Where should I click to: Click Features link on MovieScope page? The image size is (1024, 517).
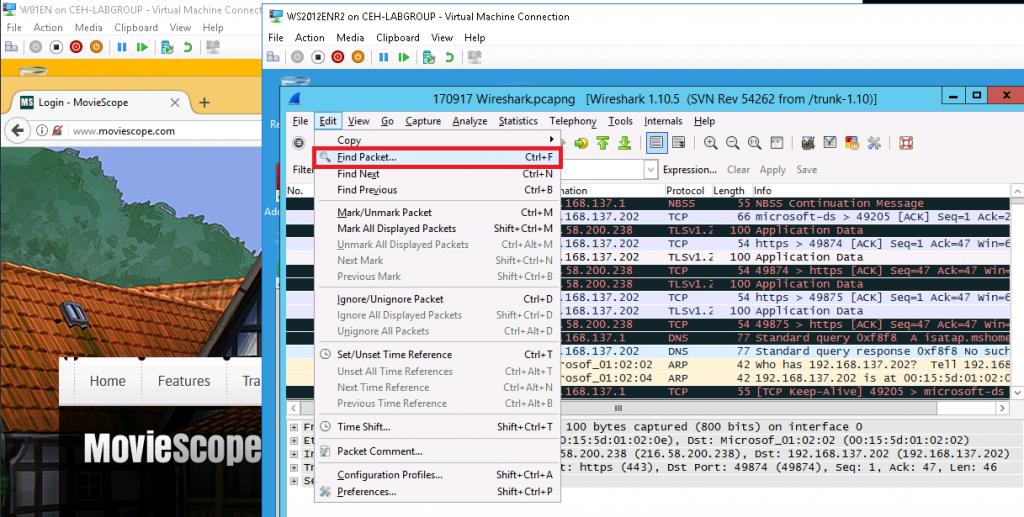tap(184, 381)
